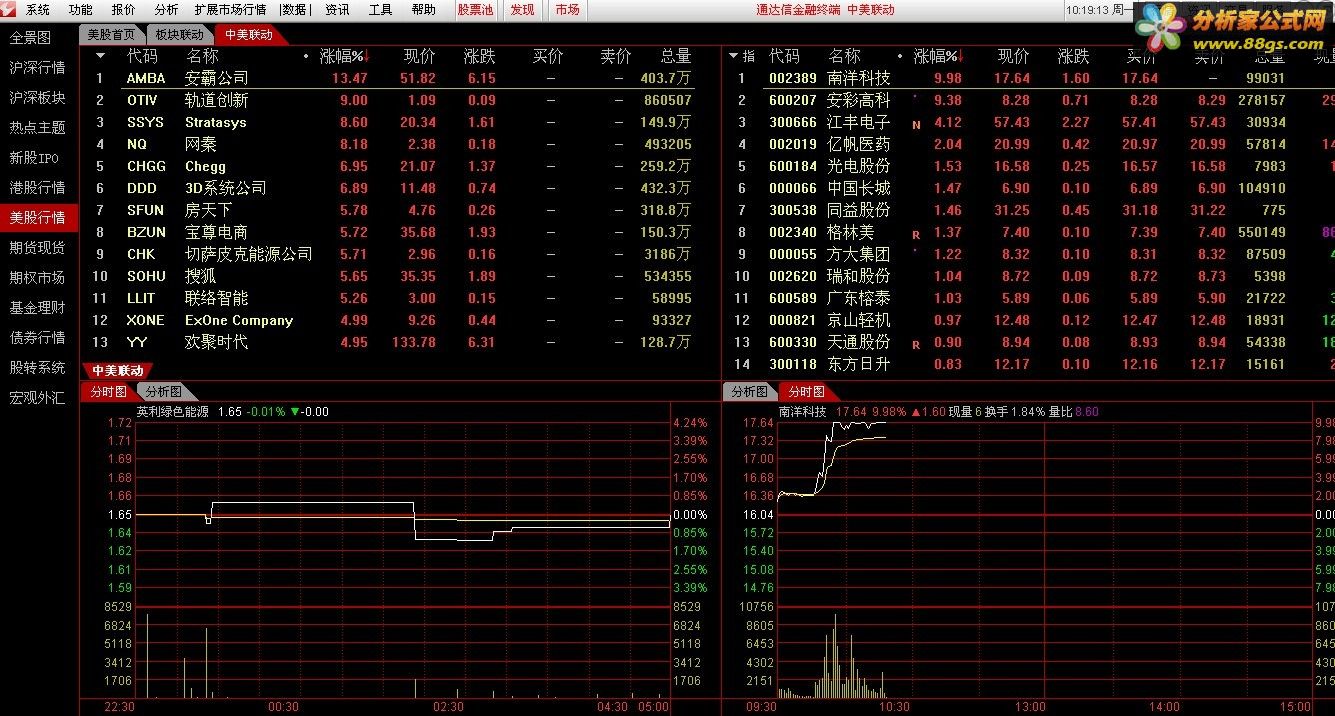
Task: Sort US stocks by 代码 column header
Action: tap(142, 57)
